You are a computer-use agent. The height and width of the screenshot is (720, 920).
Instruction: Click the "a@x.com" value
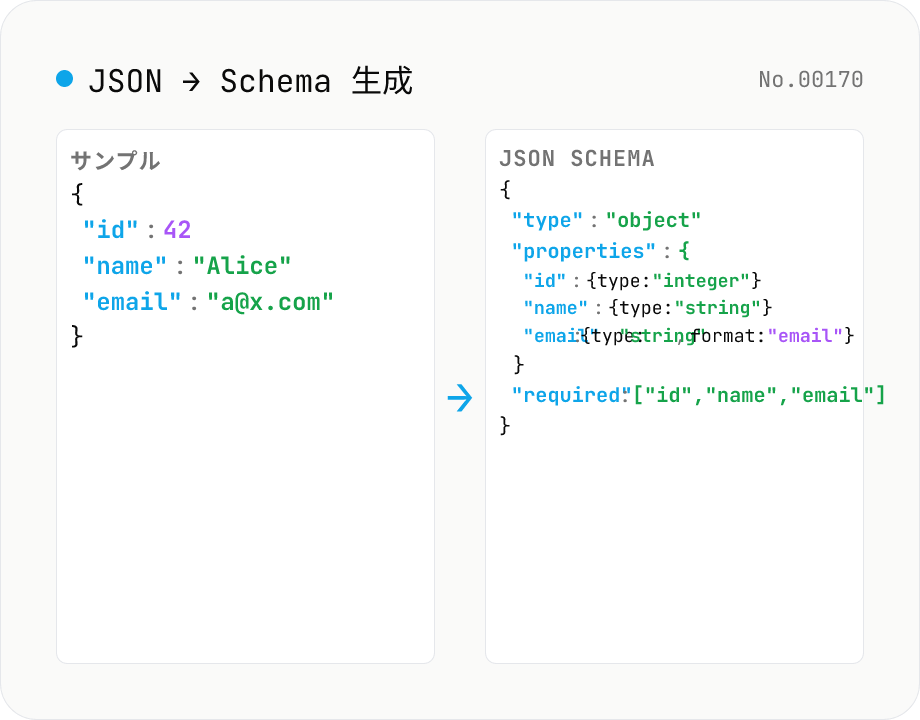[270, 302]
